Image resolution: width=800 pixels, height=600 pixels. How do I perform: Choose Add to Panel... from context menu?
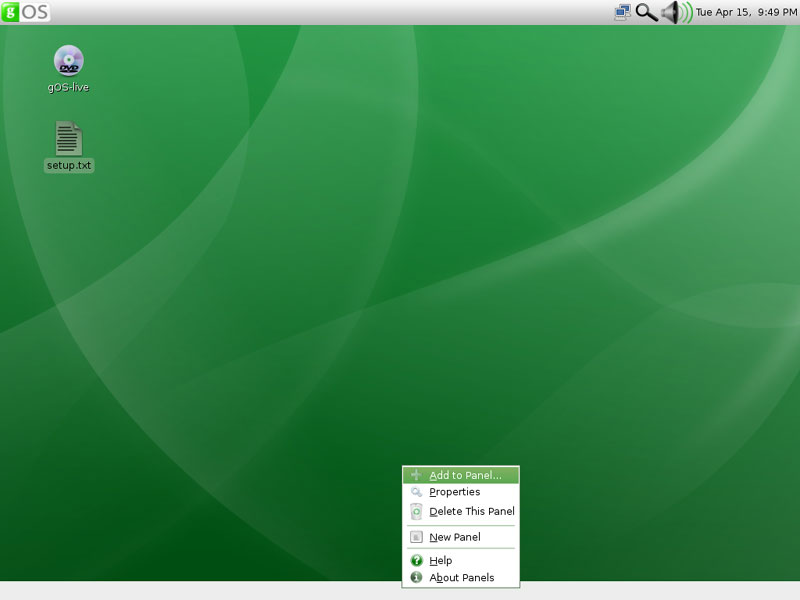coord(461,475)
